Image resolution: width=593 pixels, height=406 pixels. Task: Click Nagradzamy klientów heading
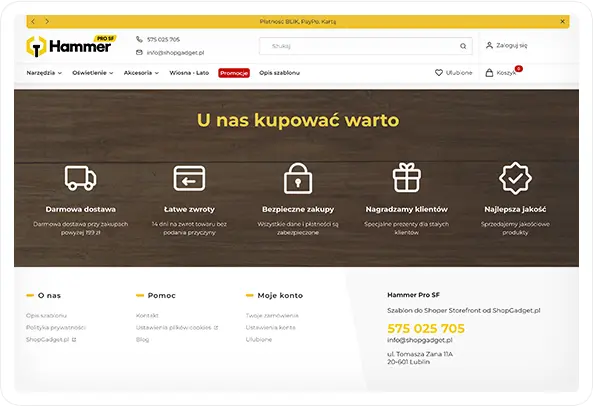[407, 209]
